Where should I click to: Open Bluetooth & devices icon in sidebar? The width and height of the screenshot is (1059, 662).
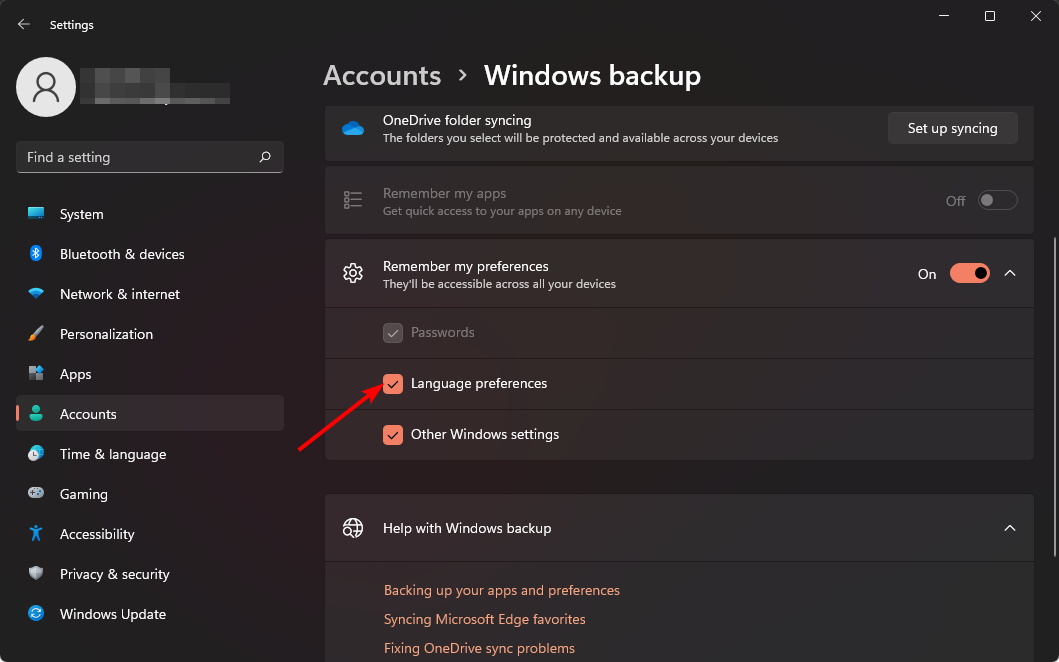[36, 254]
